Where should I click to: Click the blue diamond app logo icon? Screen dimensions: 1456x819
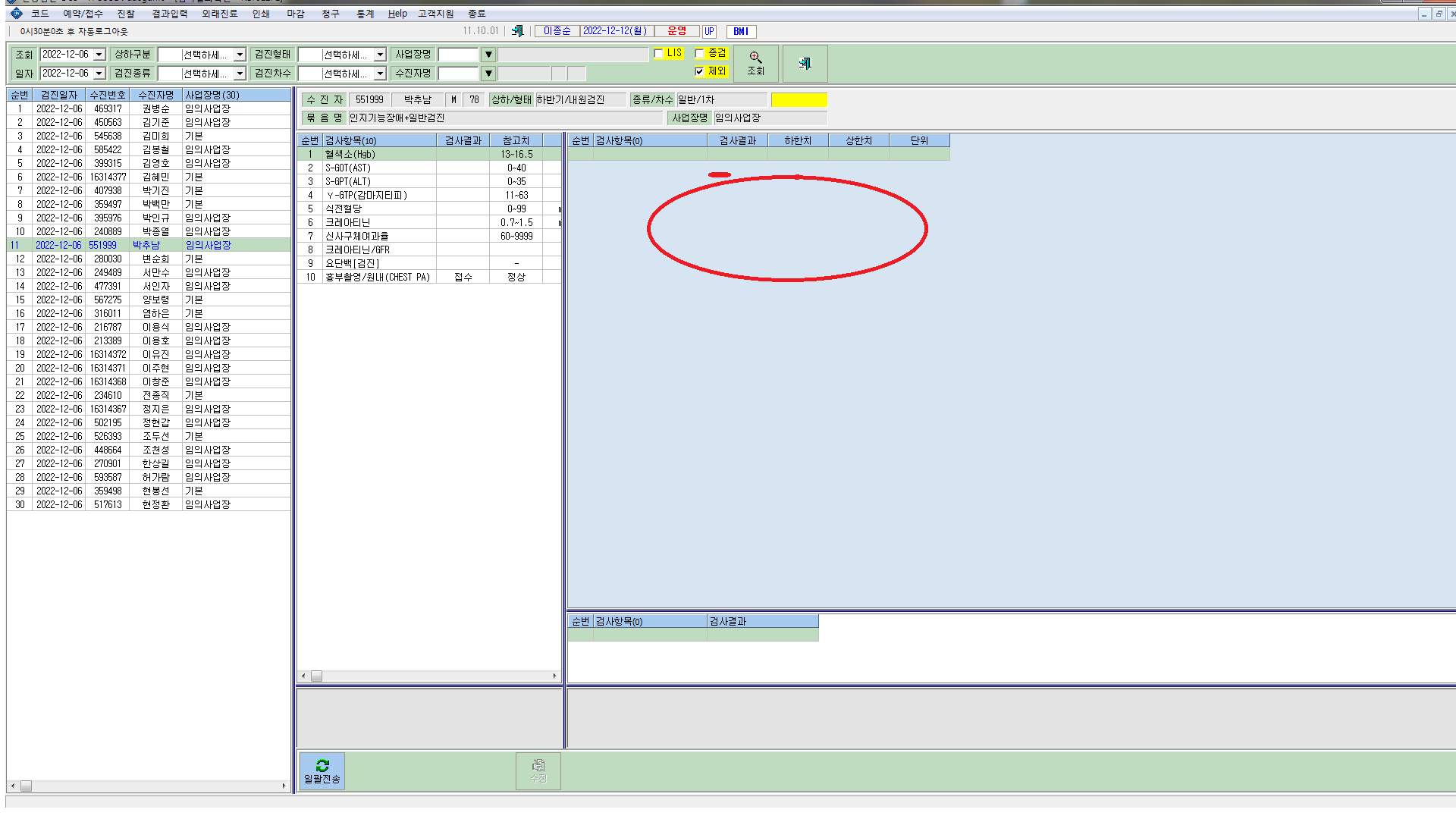coord(16,14)
